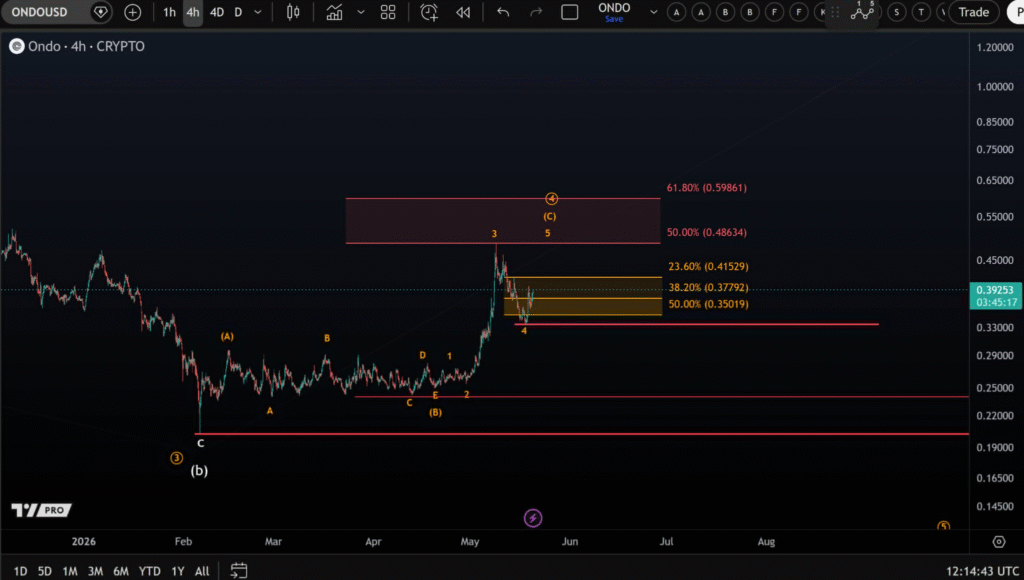Select the 38.20% (0.37792) Fibonacci label
This screenshot has width=1024, height=580.
[709, 287]
